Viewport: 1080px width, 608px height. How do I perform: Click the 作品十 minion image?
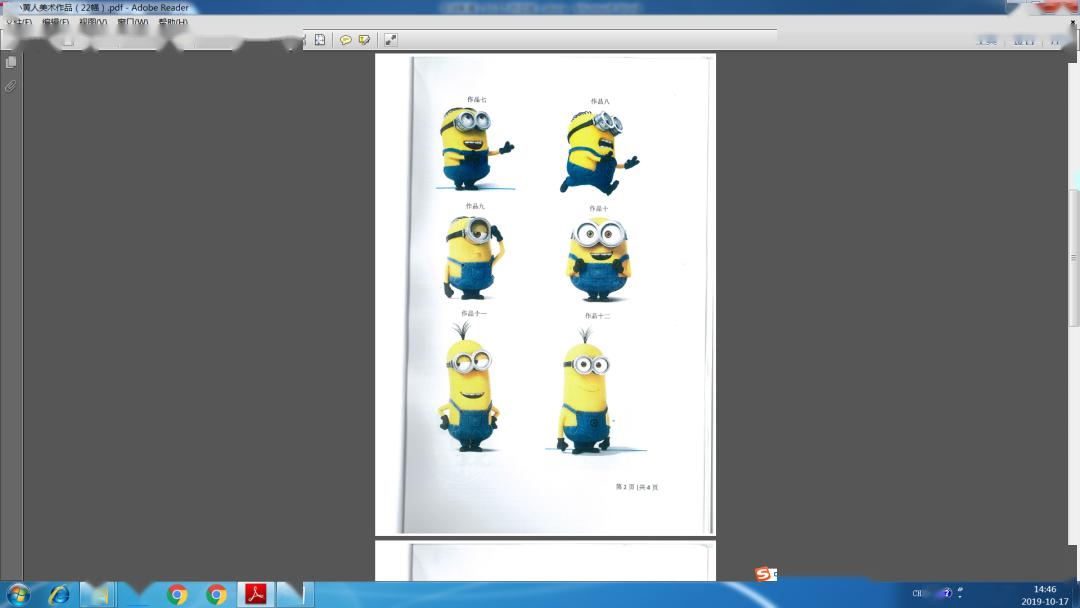[598, 260]
